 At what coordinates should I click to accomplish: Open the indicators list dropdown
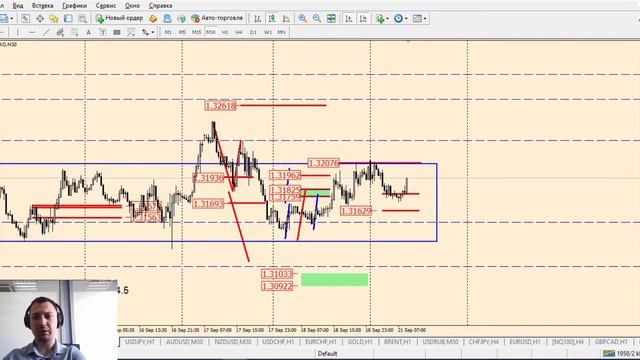(382, 18)
